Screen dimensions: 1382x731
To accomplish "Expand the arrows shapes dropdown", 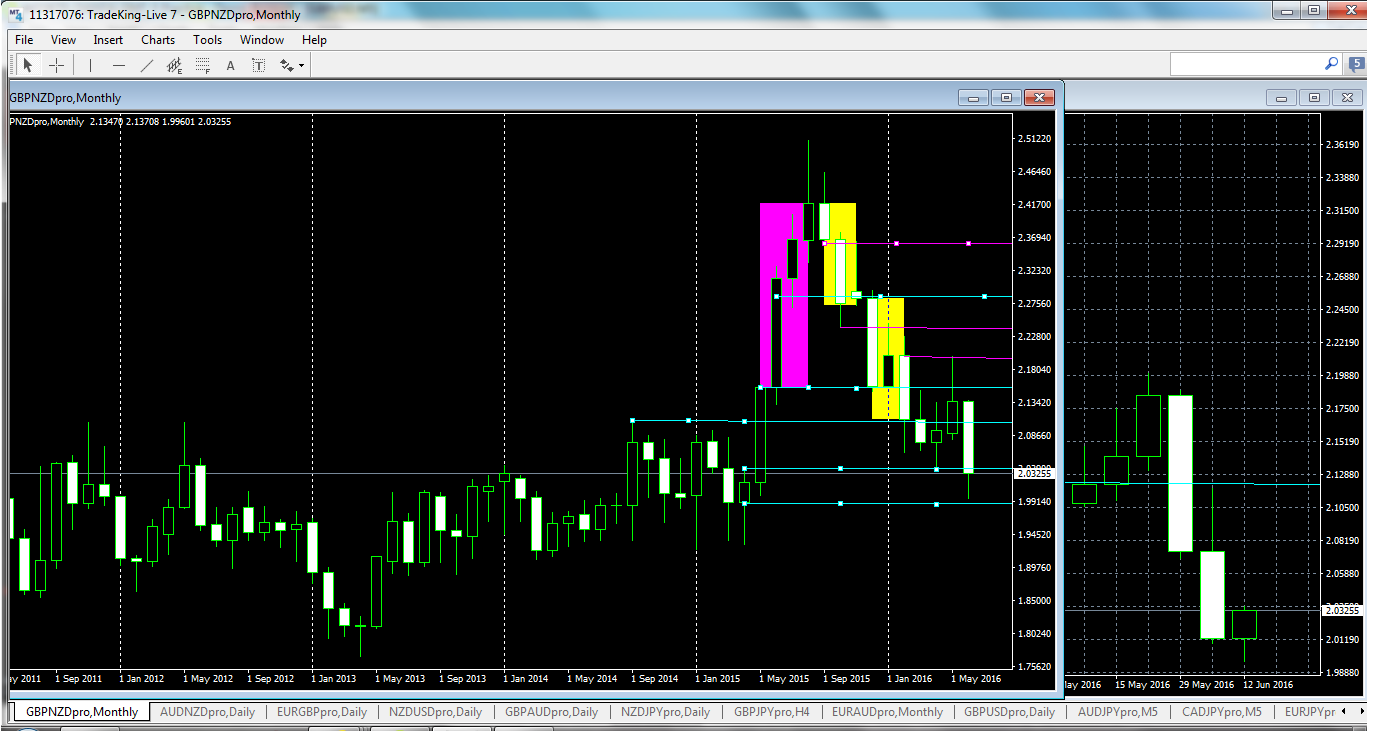I will click(300, 64).
